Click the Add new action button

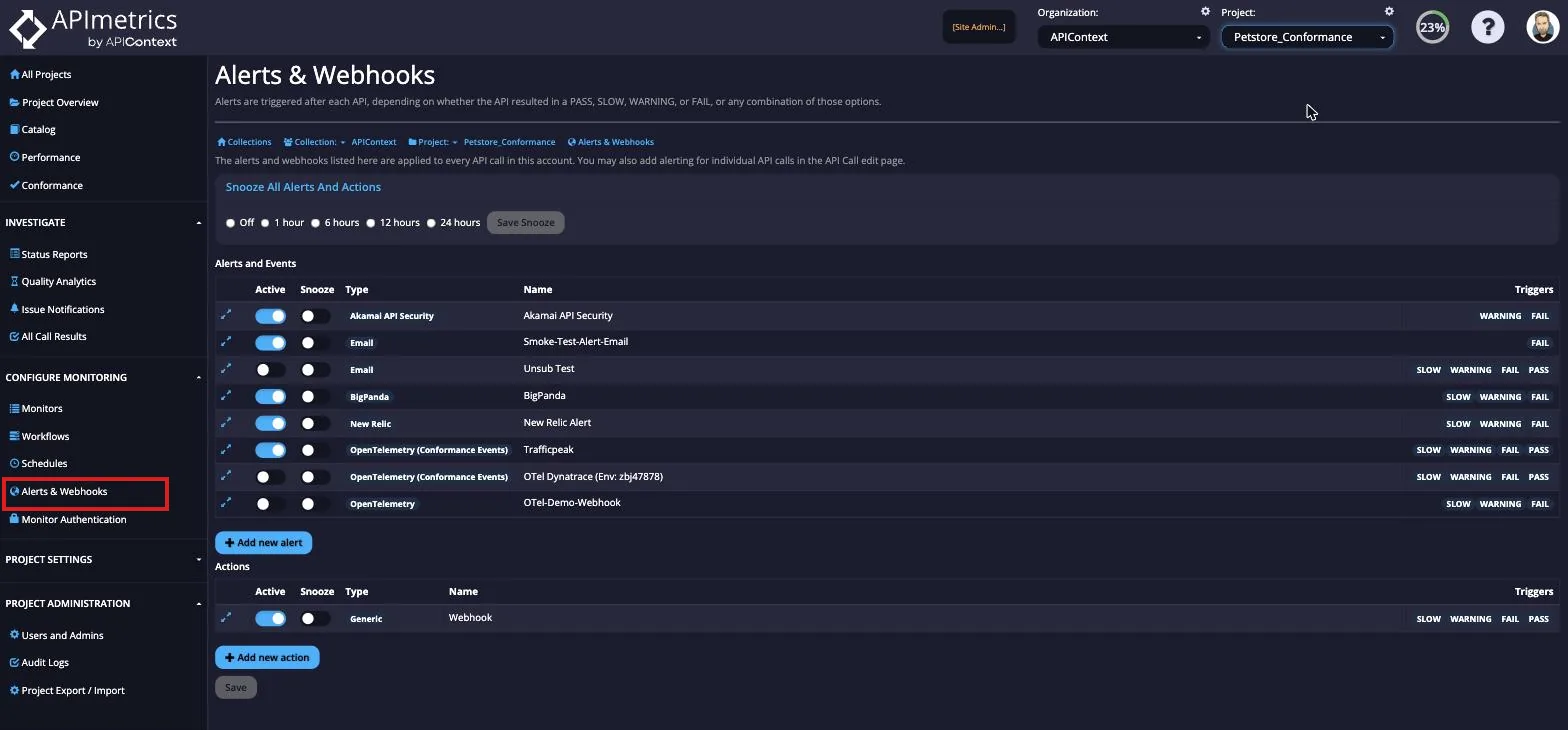point(267,657)
